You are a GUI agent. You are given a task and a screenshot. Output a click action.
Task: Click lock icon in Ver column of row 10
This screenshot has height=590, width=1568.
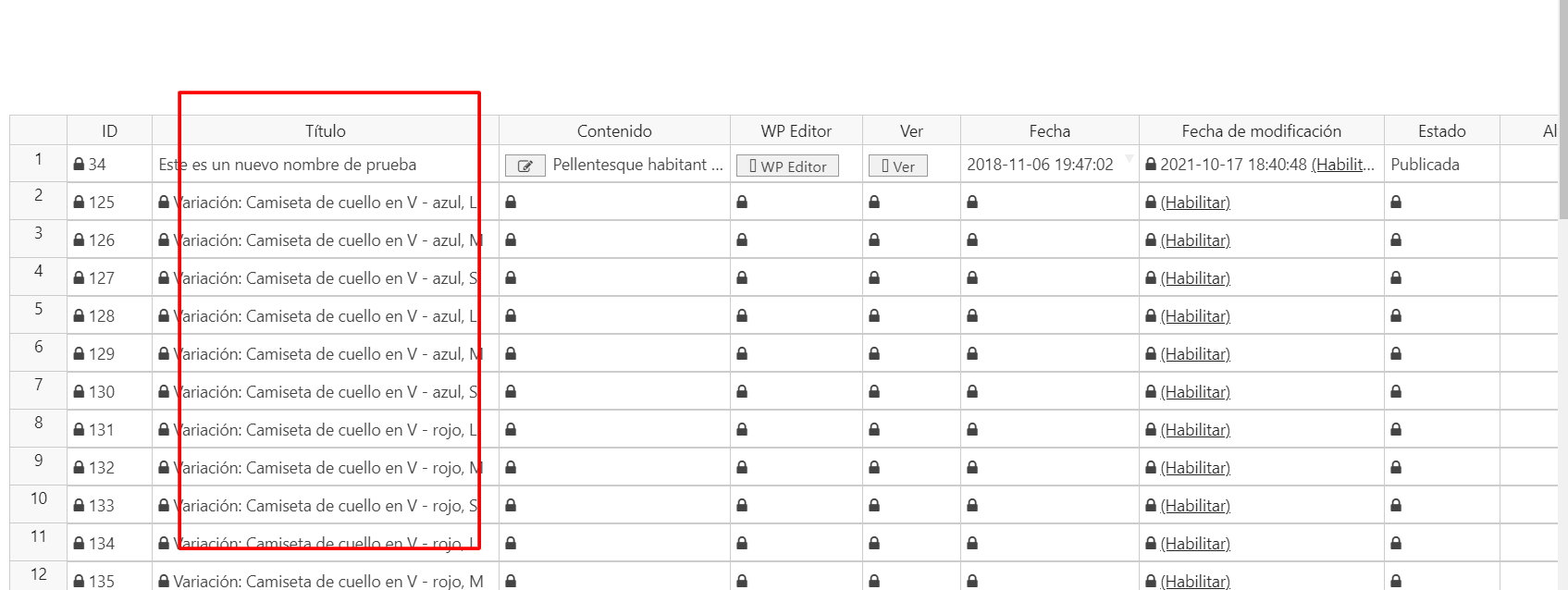(874, 505)
